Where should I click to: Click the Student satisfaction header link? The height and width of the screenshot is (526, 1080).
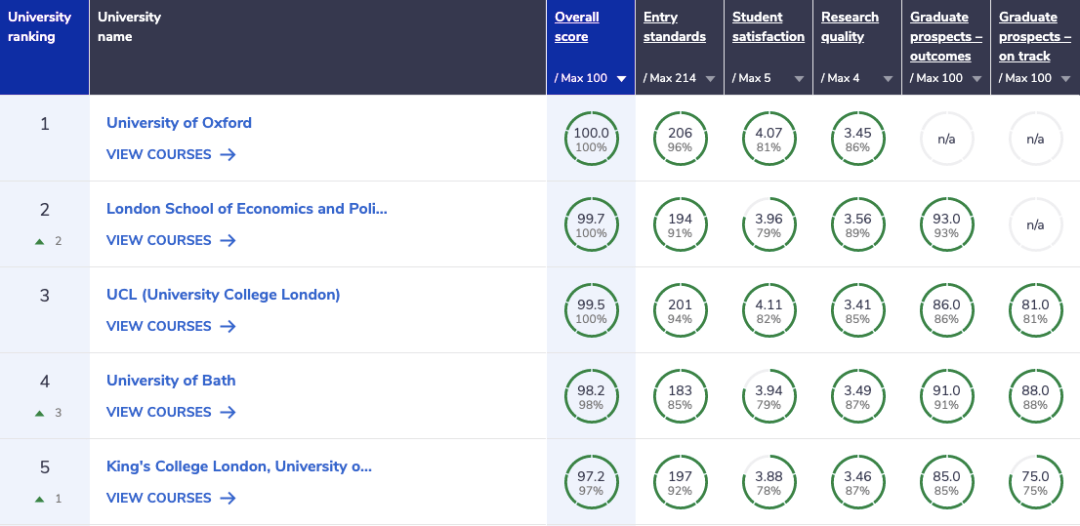click(x=768, y=27)
